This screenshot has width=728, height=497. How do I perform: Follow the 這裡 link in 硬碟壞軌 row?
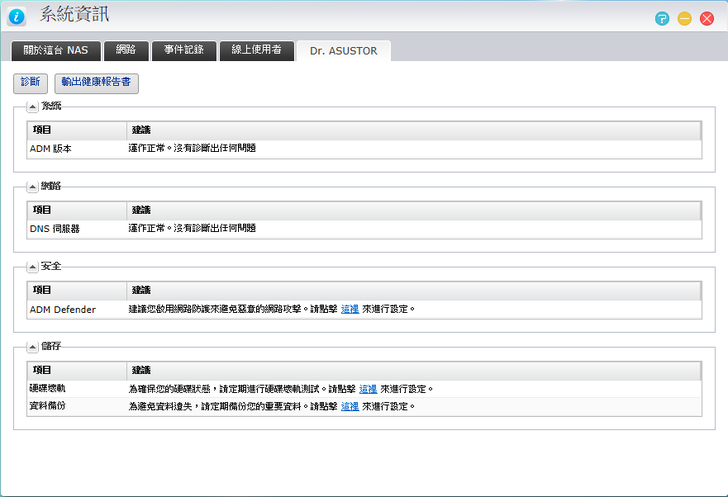pos(368,388)
